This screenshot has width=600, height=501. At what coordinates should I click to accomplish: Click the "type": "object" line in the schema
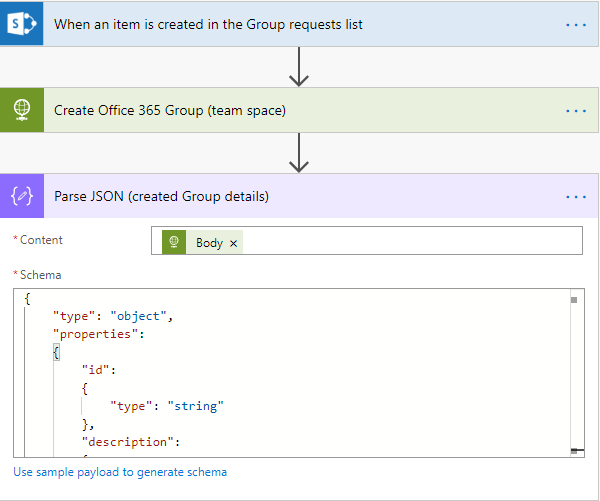(113, 316)
